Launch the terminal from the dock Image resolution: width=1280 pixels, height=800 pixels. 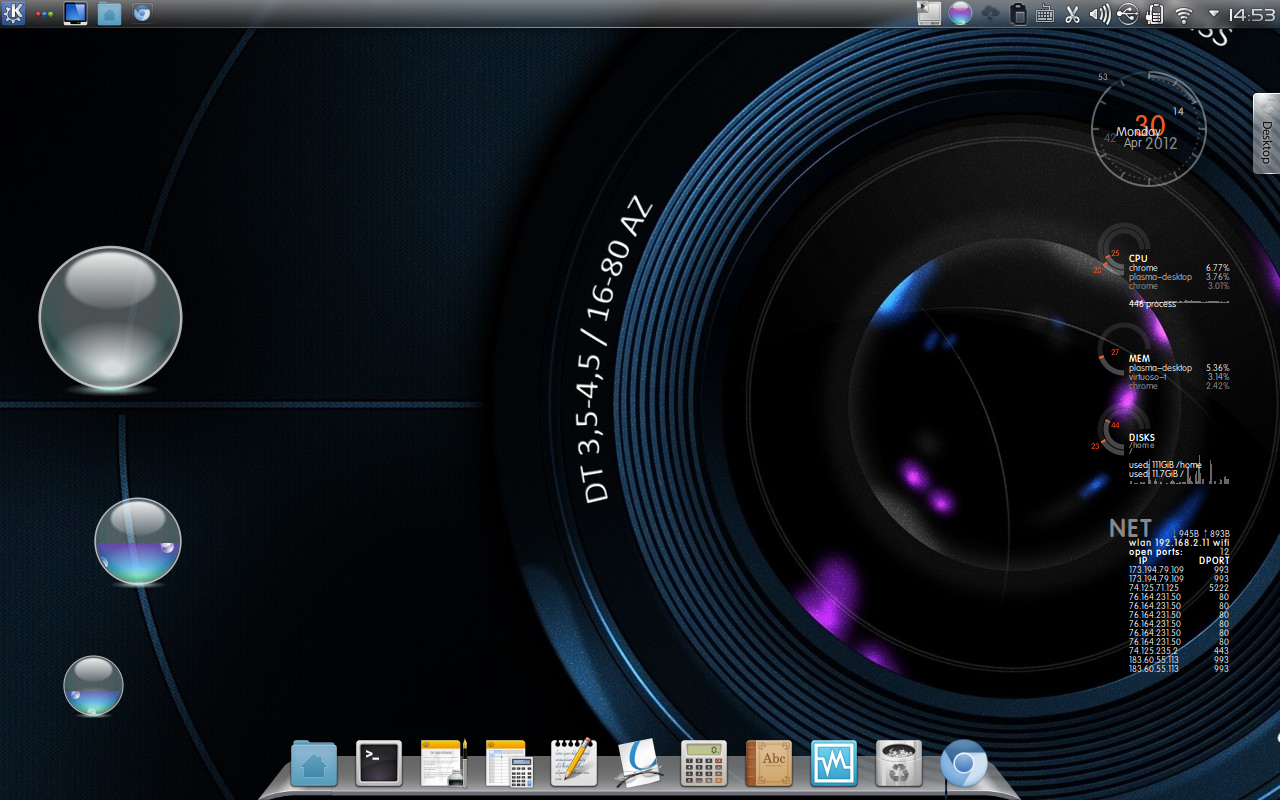379,764
